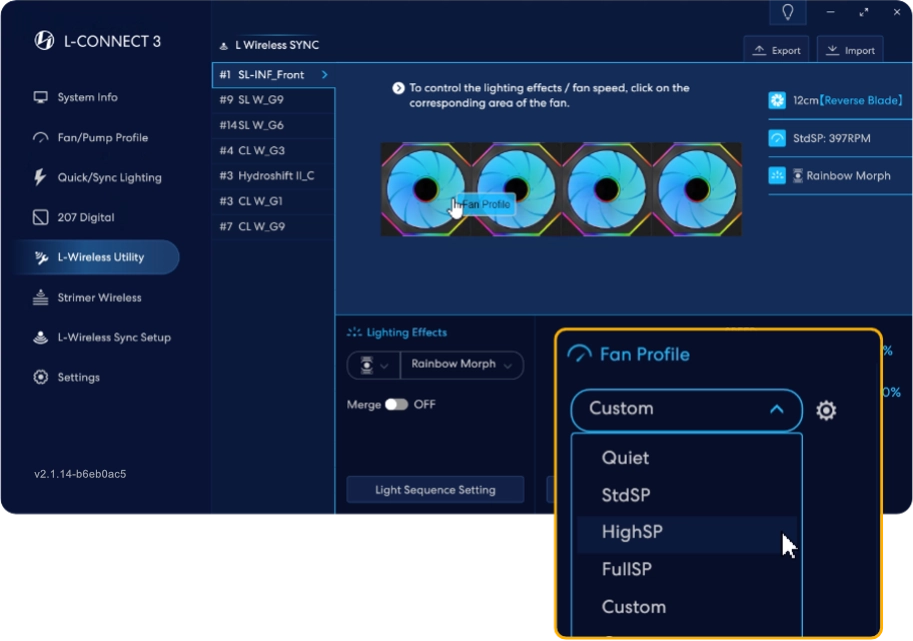Open the Rainbow Morph effect dropdown
The image size is (913, 641).
[462, 365]
